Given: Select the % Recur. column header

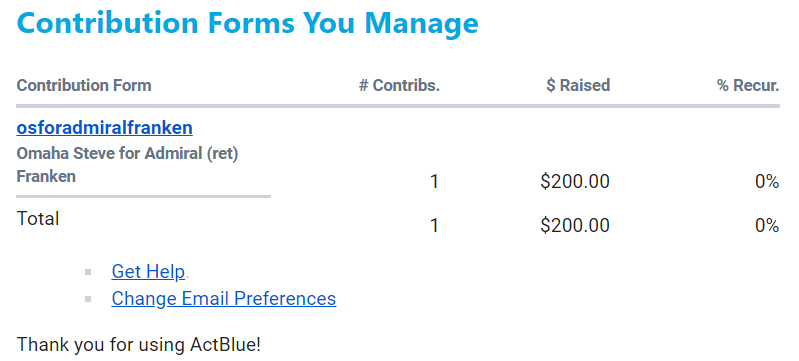Looking at the screenshot, I should pos(748,85).
